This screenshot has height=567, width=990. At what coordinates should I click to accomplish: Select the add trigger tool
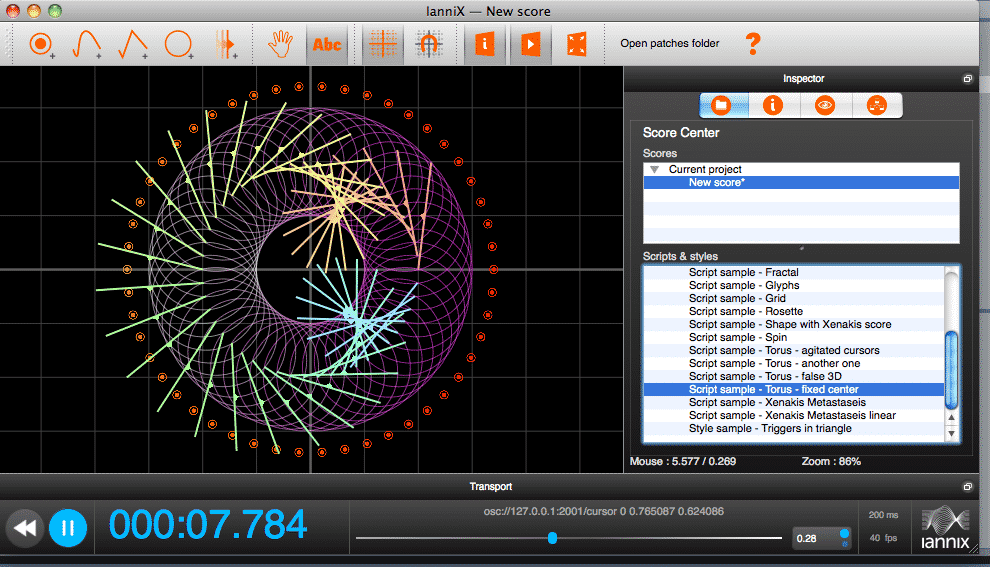click(41, 44)
